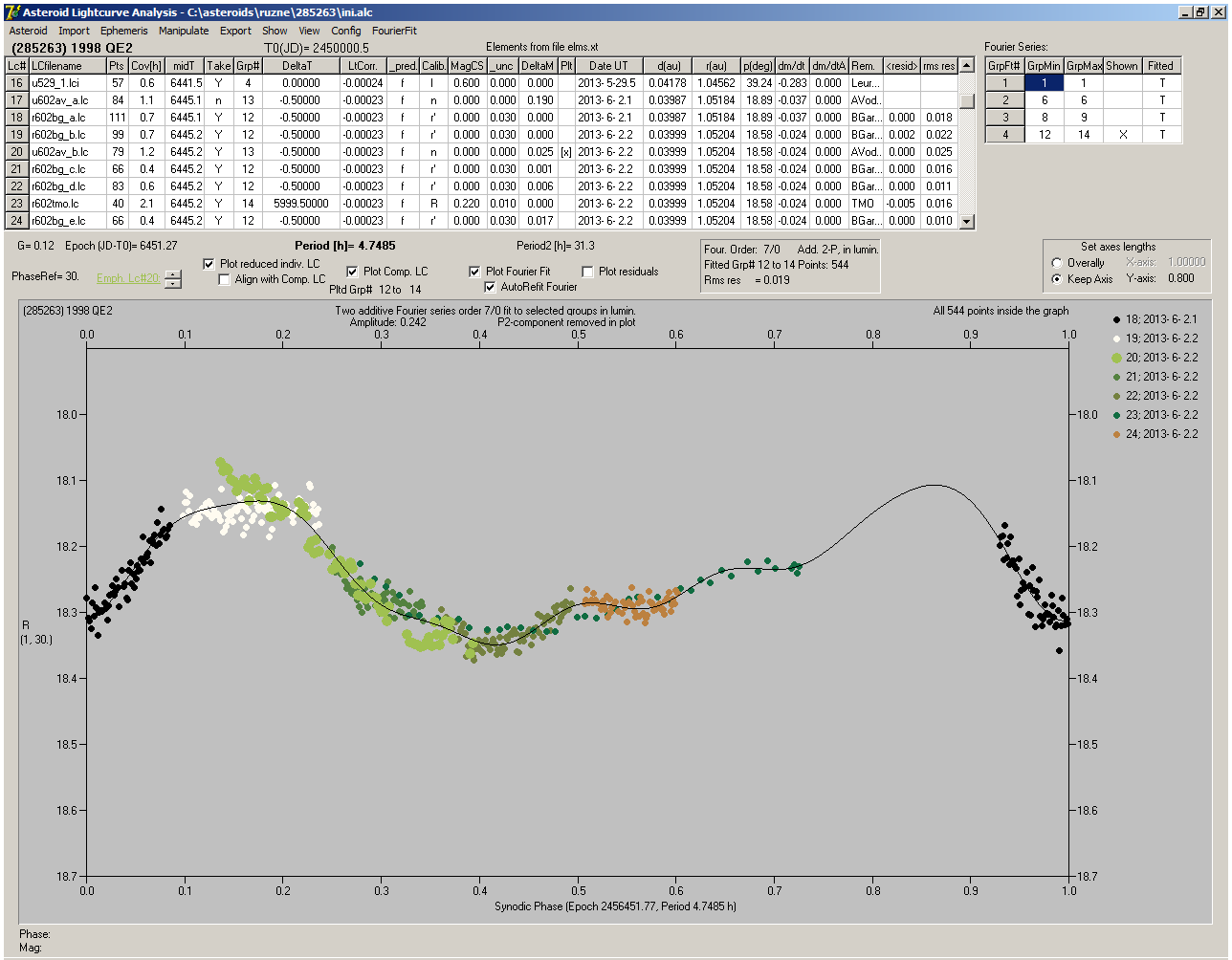Open the Manipulate menu

184,31
